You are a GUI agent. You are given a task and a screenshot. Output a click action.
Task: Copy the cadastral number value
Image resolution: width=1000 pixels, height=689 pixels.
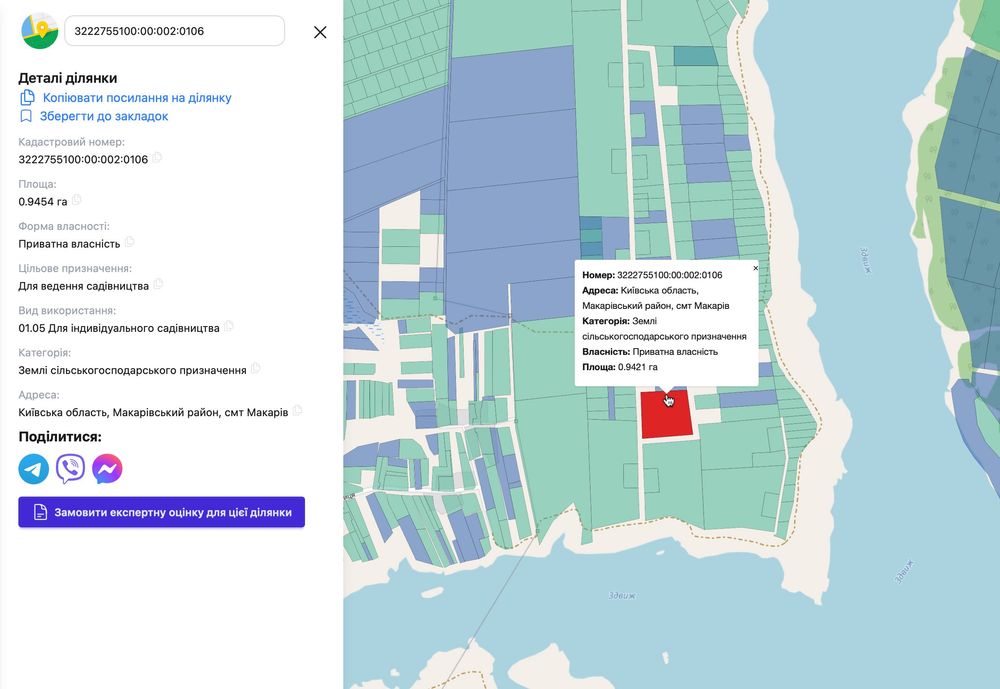pos(157,159)
